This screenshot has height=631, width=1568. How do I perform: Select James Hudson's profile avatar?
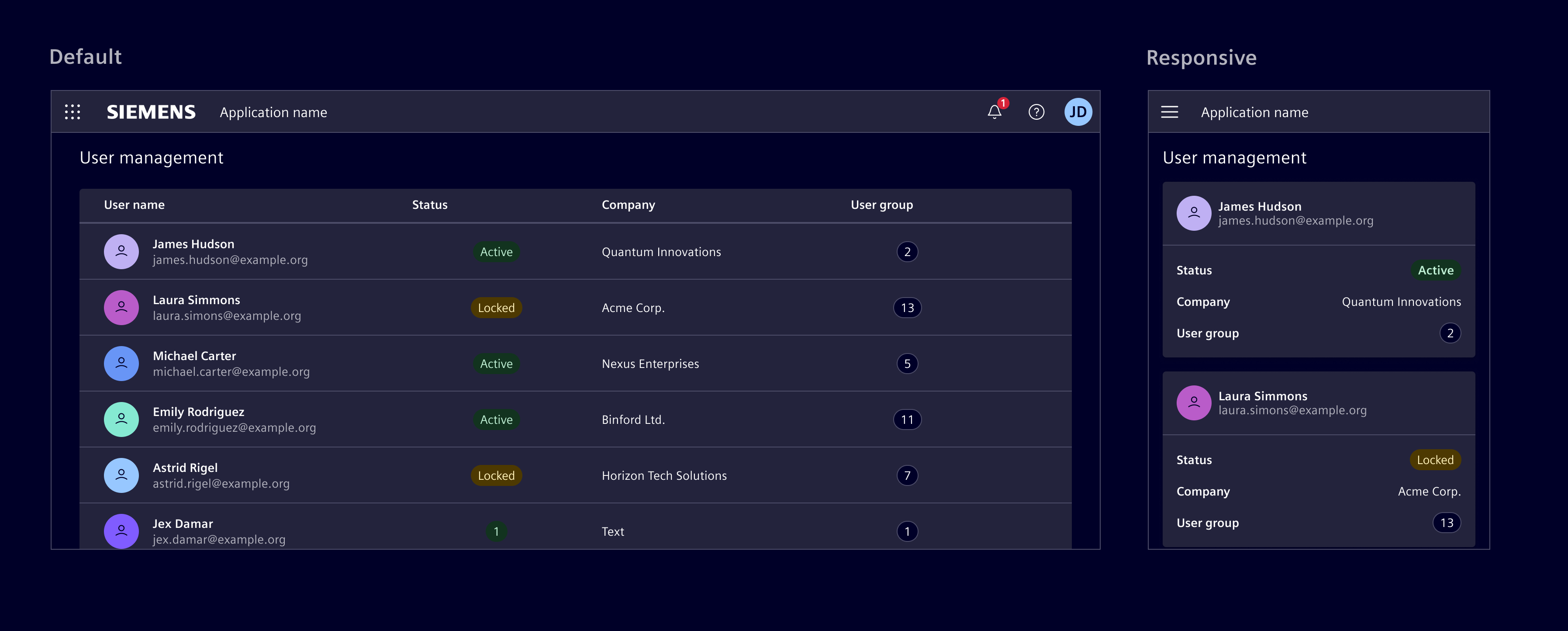(121, 252)
